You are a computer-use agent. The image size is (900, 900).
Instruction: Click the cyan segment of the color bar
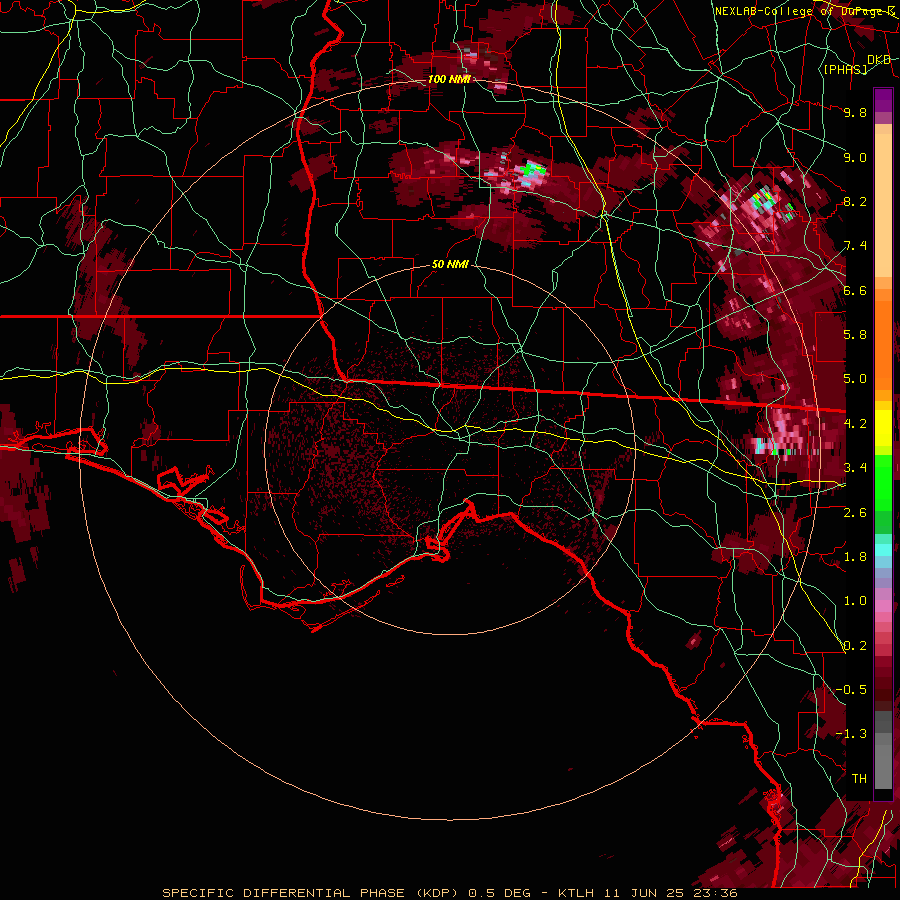click(883, 549)
